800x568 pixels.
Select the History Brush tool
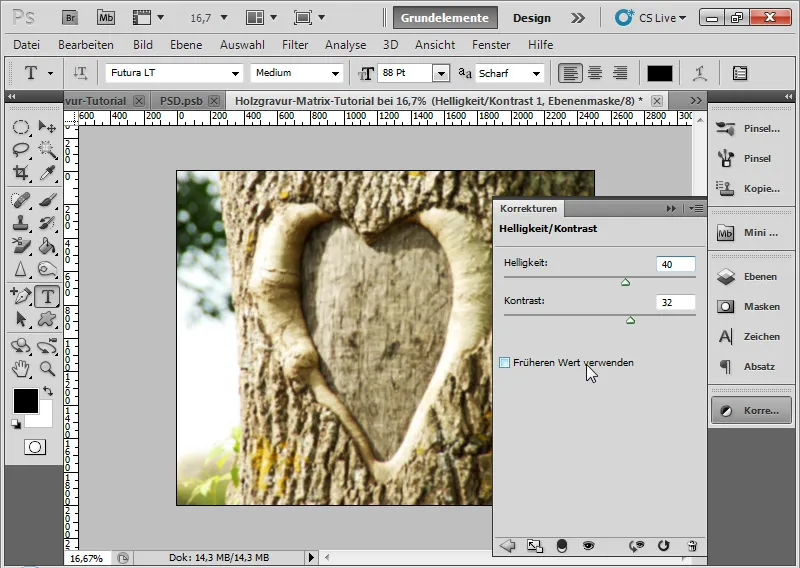click(x=47, y=223)
